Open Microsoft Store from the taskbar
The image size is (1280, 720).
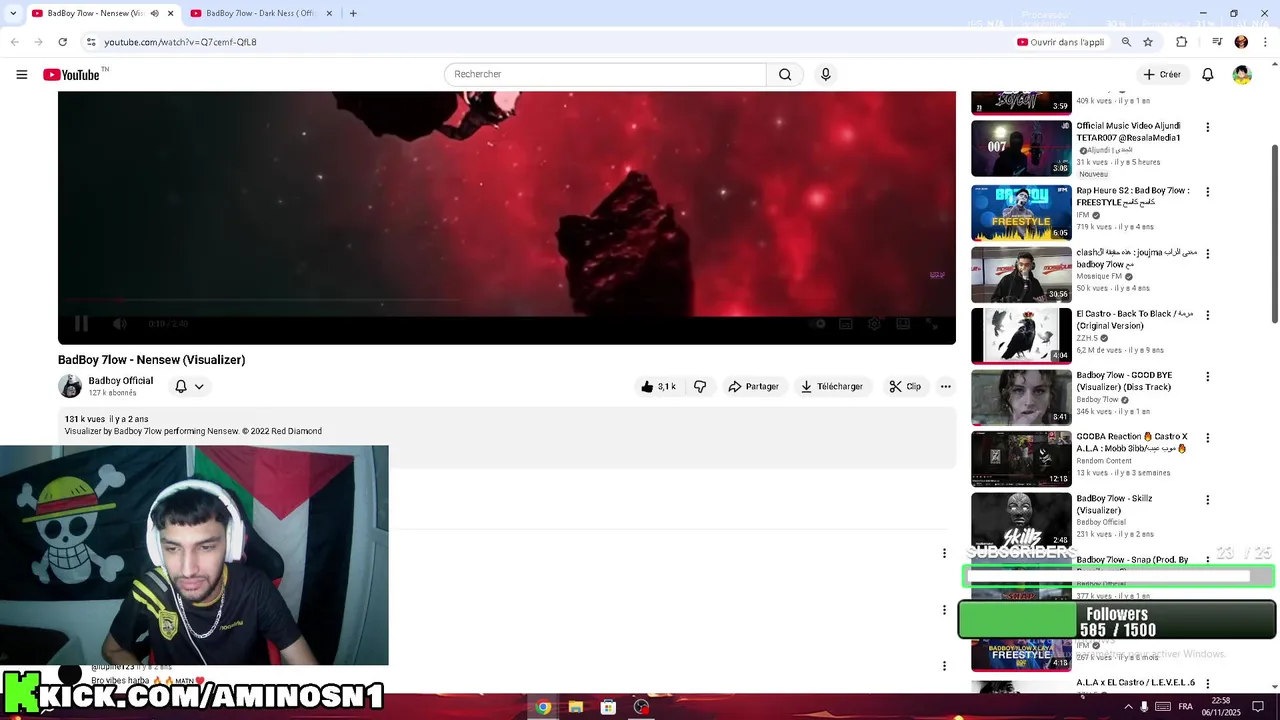[x=608, y=707]
